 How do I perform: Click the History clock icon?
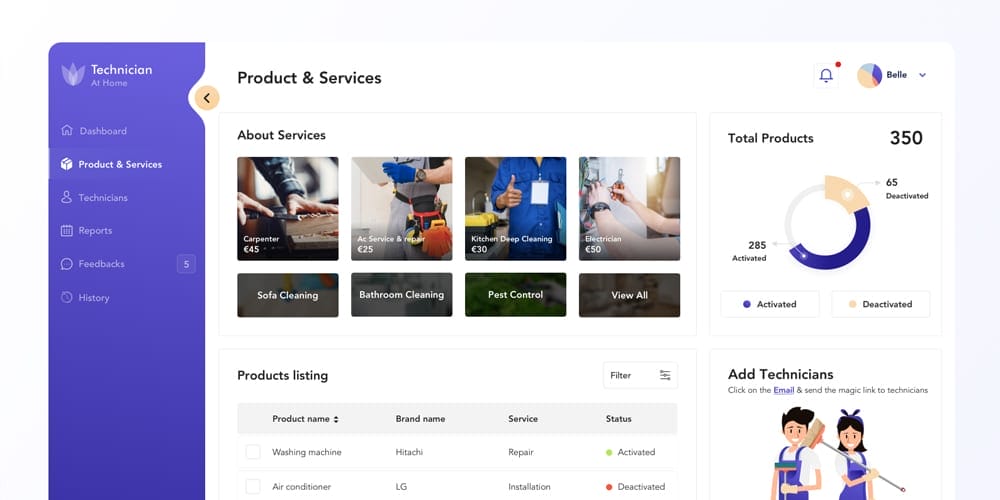click(x=66, y=297)
